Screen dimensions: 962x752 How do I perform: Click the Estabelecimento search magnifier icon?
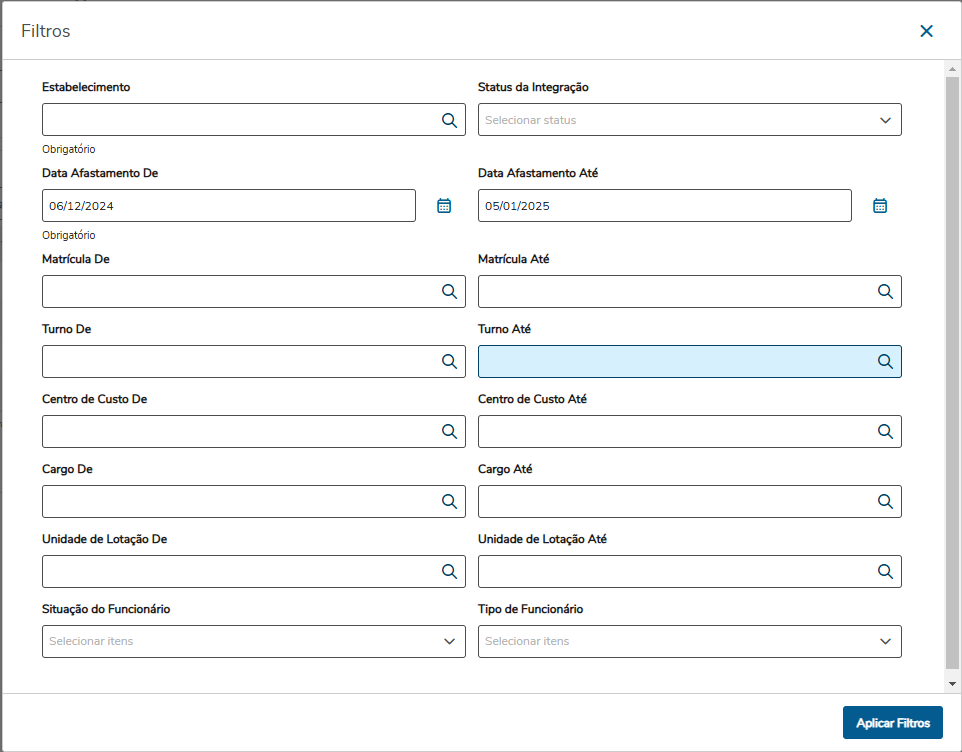click(449, 120)
